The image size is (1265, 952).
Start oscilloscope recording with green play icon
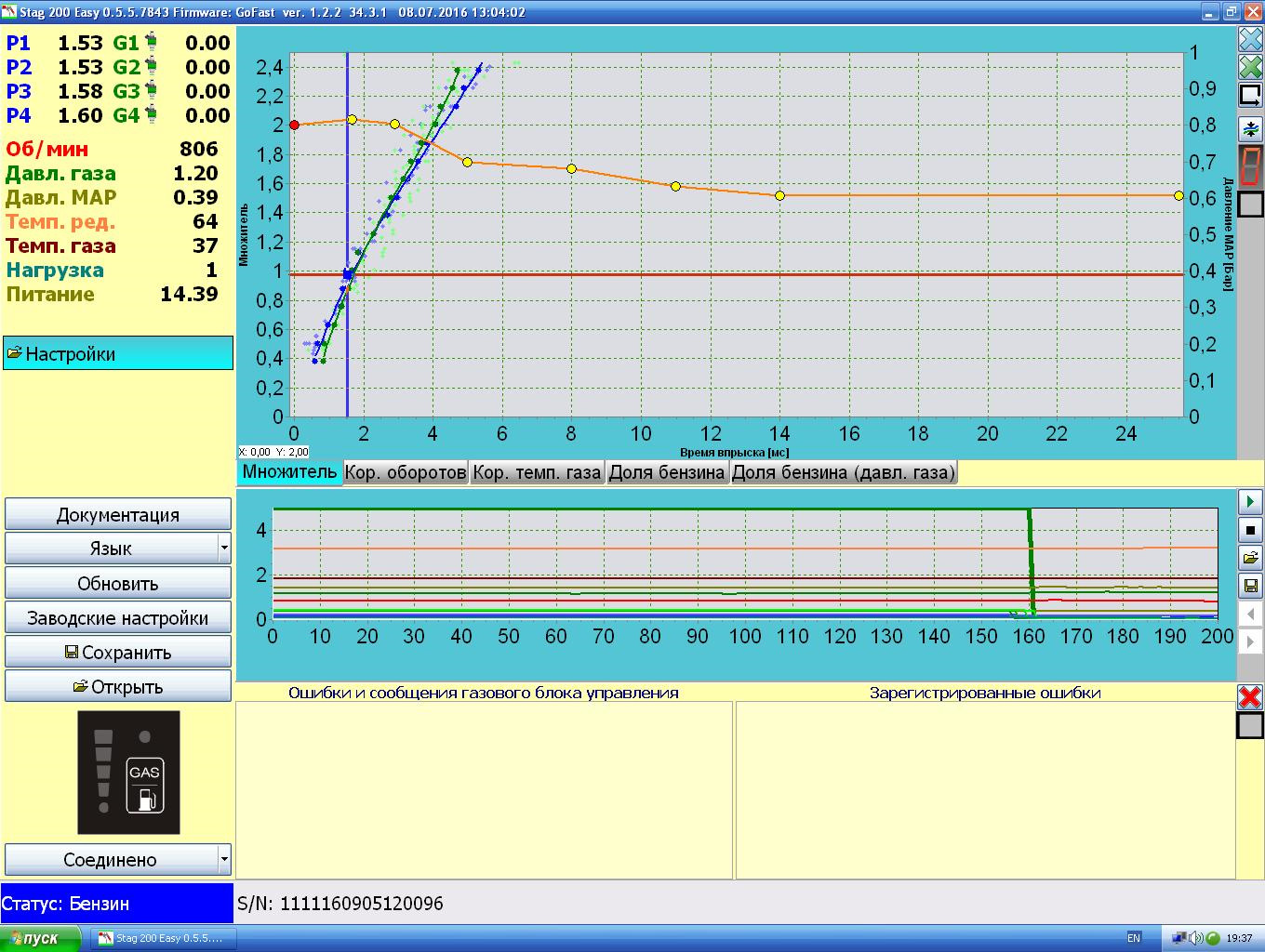tap(1250, 501)
